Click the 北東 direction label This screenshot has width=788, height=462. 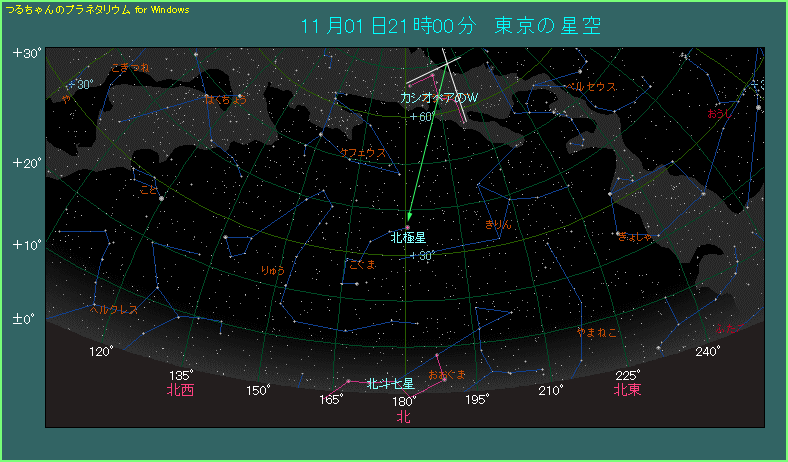point(628,390)
